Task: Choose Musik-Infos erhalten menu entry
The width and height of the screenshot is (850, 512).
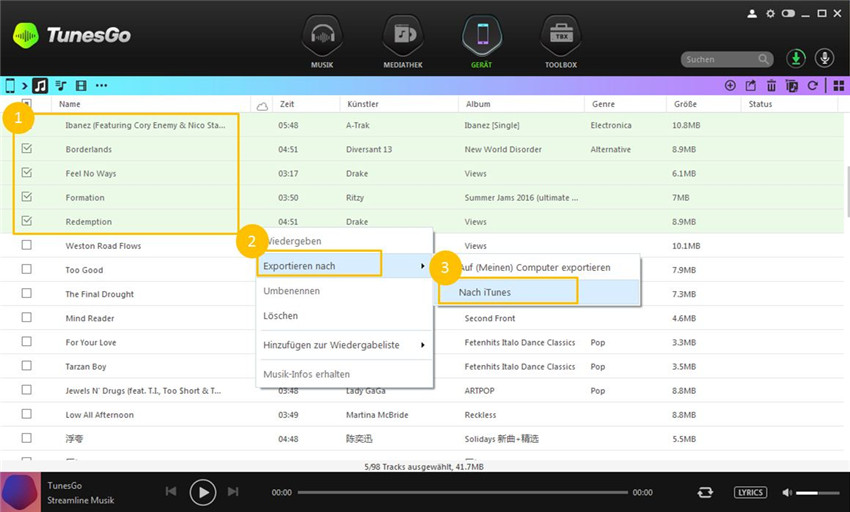Action: [345, 374]
